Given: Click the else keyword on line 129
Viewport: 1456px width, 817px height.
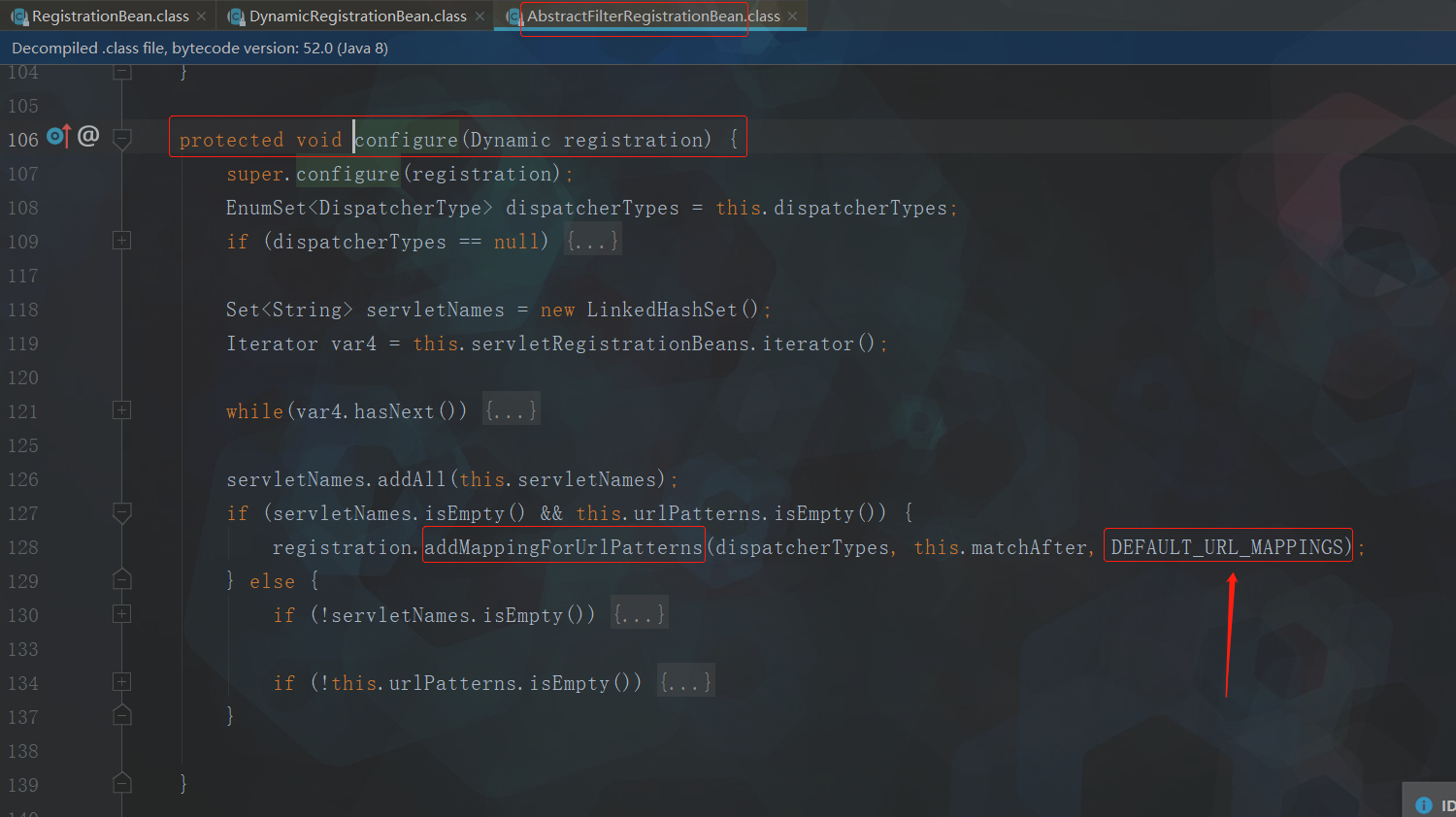Looking at the screenshot, I should pyautogui.click(x=272, y=581).
